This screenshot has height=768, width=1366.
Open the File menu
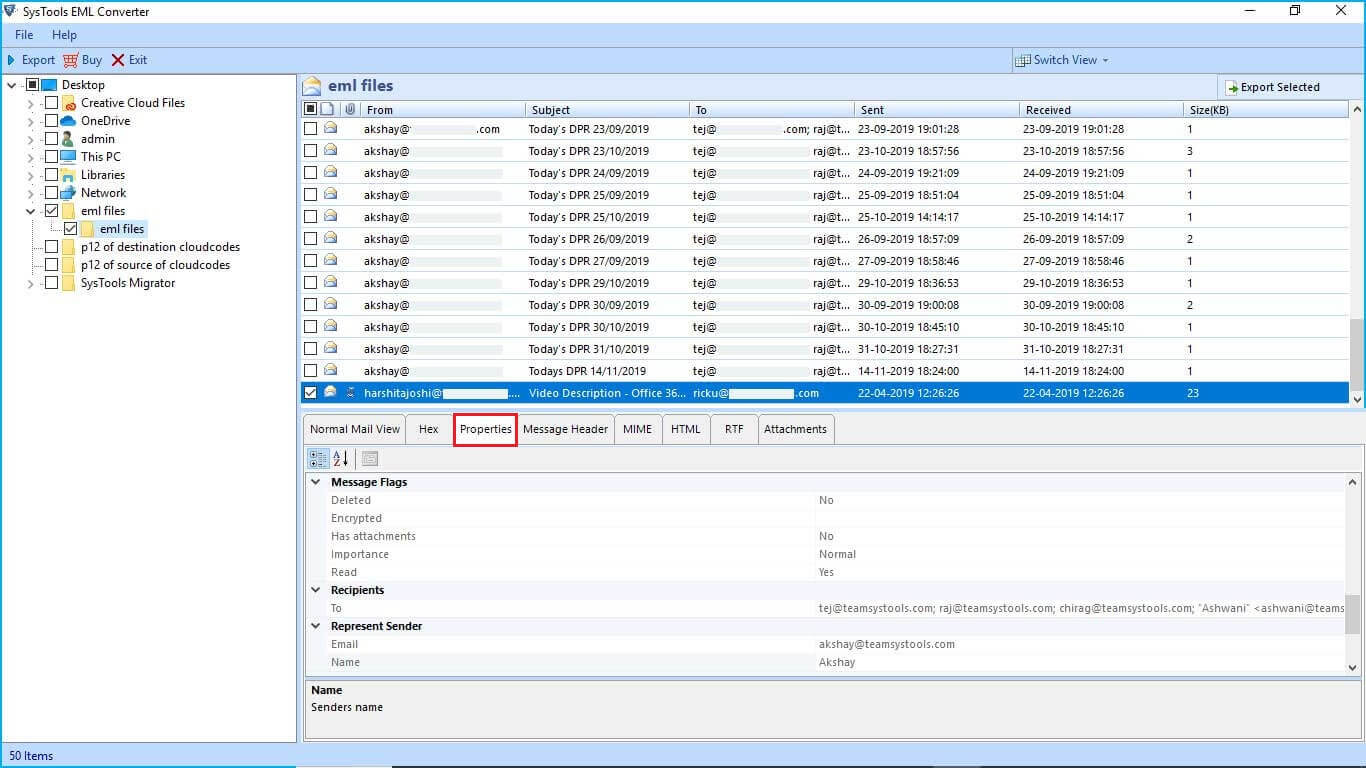24,35
